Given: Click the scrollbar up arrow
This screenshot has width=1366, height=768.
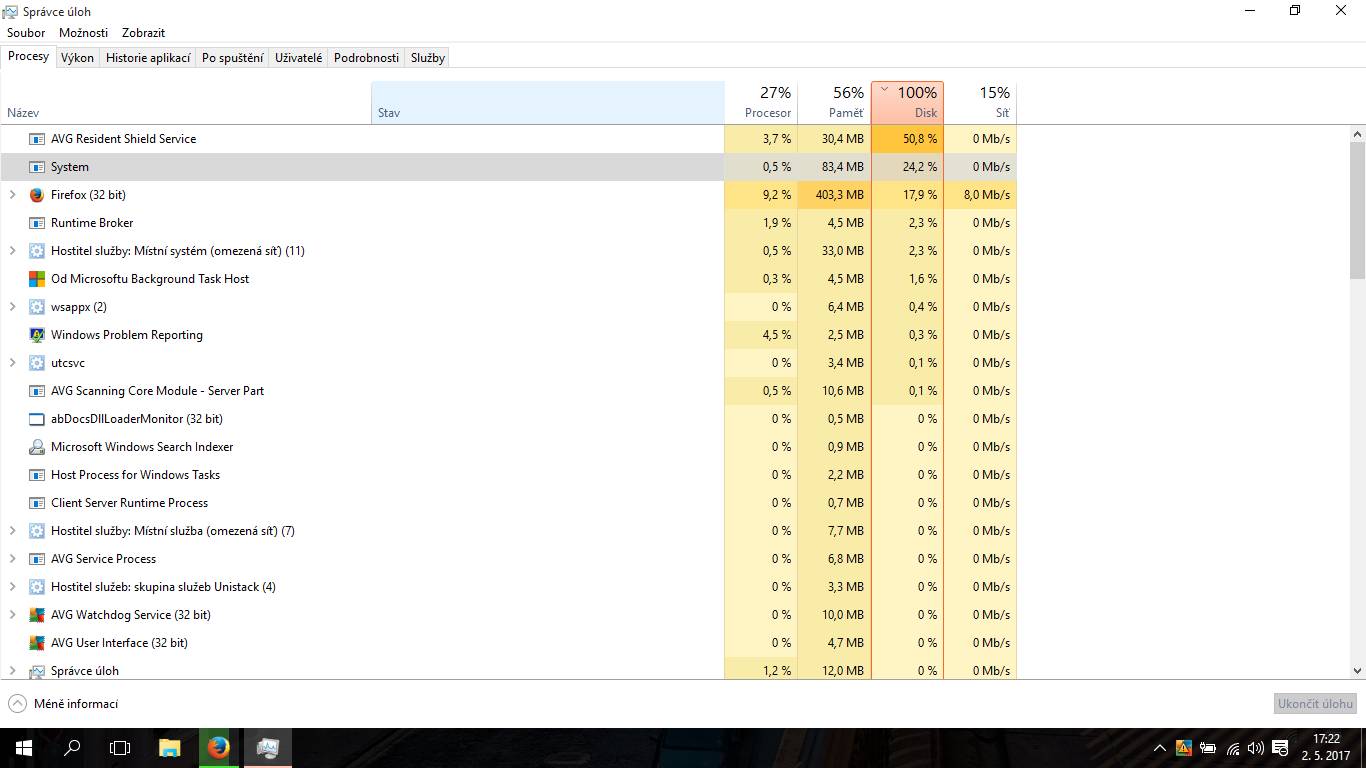Looking at the screenshot, I should (1357, 134).
